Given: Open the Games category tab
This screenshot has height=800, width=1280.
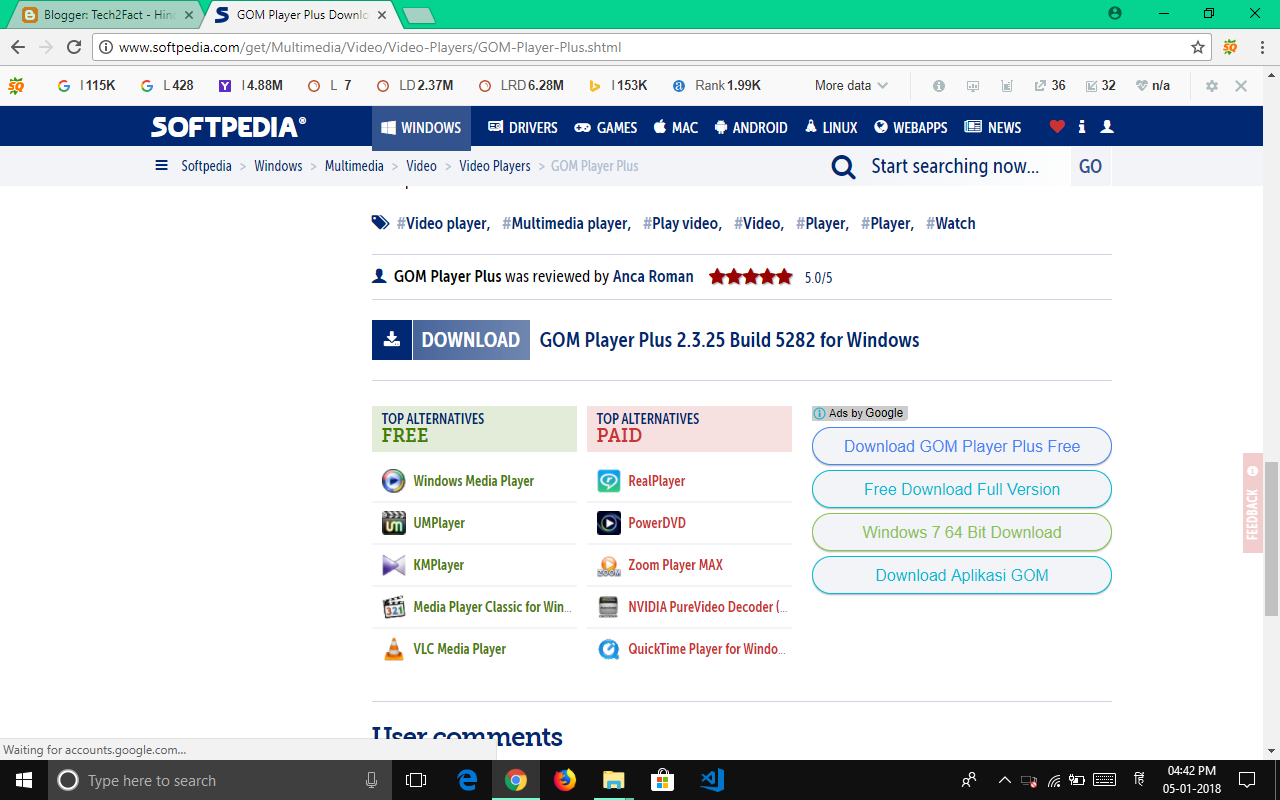Looking at the screenshot, I should (606, 127).
